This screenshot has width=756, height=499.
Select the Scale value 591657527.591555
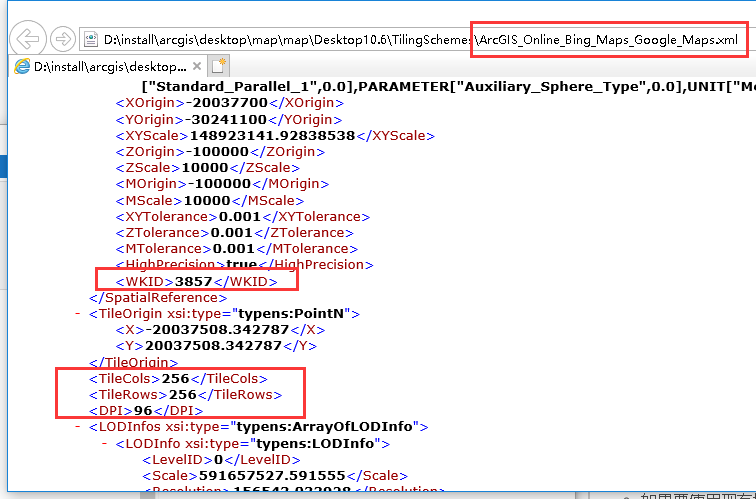pyautogui.click(x=272, y=476)
